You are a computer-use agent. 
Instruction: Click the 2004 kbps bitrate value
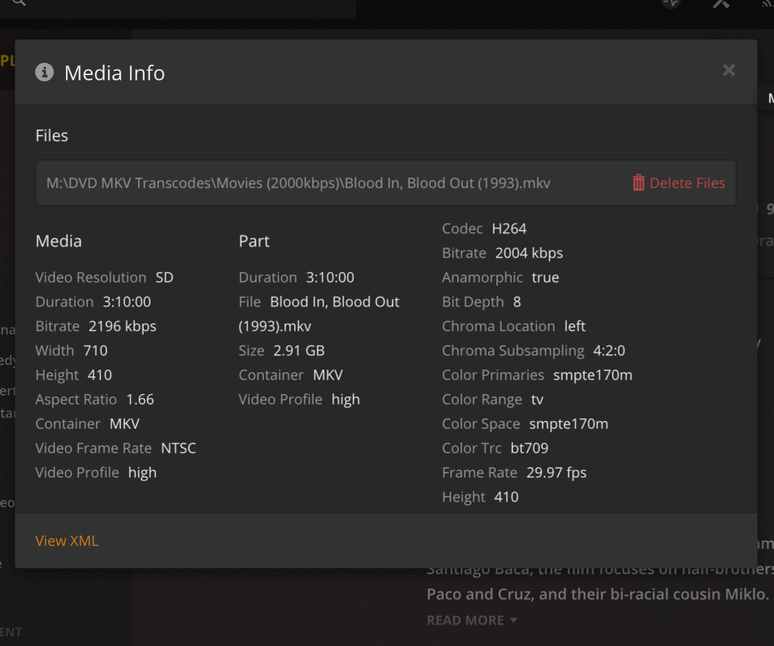pos(529,253)
